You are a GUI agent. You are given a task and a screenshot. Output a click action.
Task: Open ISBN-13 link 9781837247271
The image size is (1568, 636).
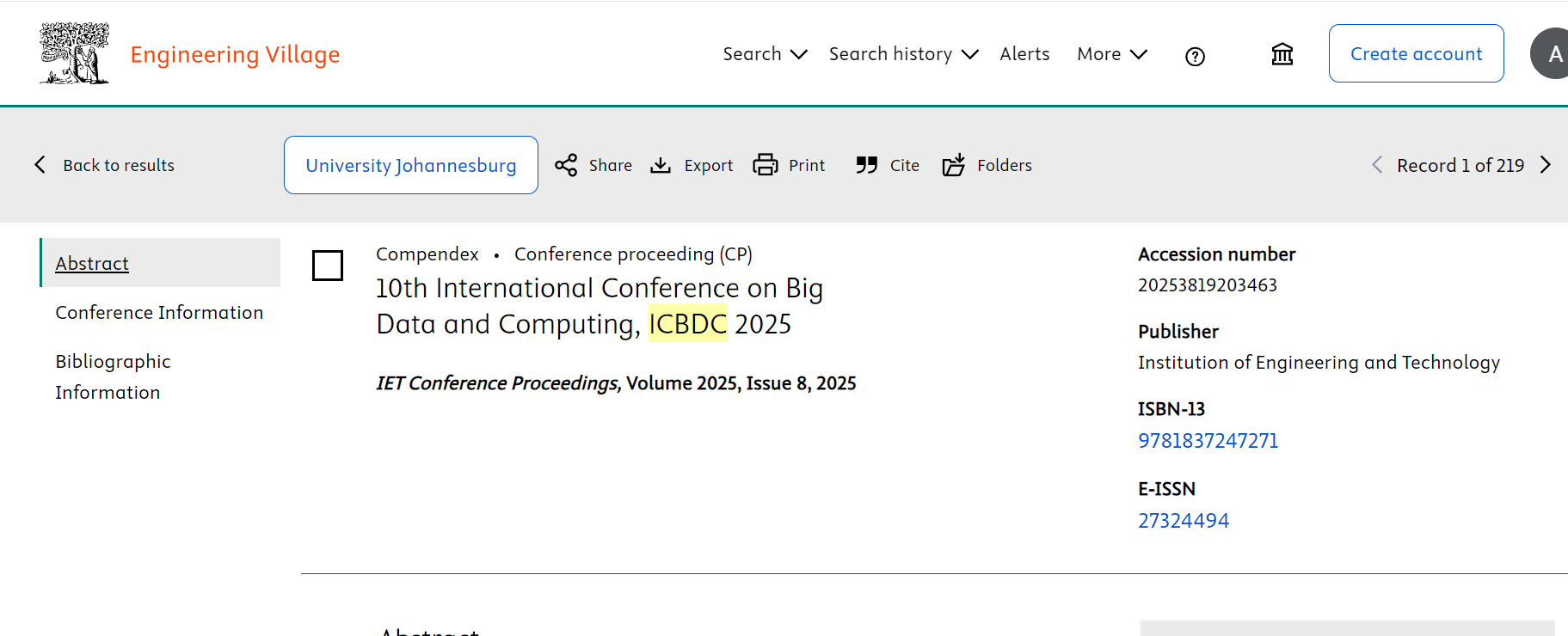tap(1208, 441)
